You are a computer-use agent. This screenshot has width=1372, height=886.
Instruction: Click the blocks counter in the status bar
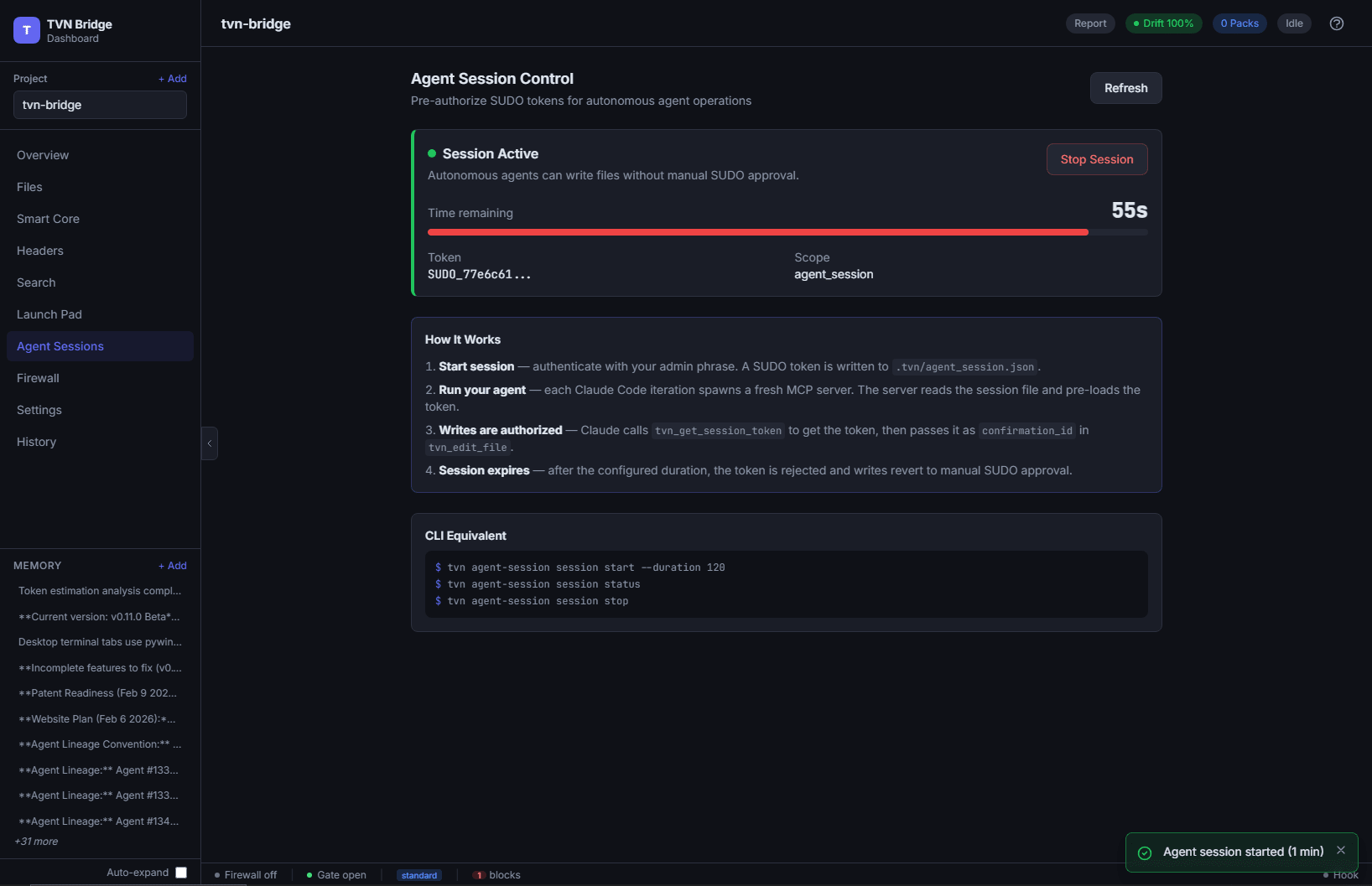[496, 875]
